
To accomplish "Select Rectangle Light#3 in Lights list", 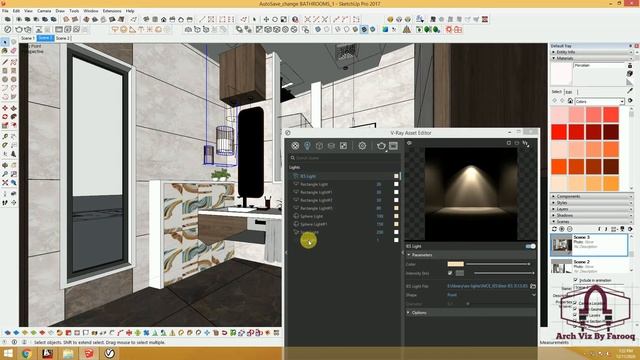I will pyautogui.click(x=345, y=208).
